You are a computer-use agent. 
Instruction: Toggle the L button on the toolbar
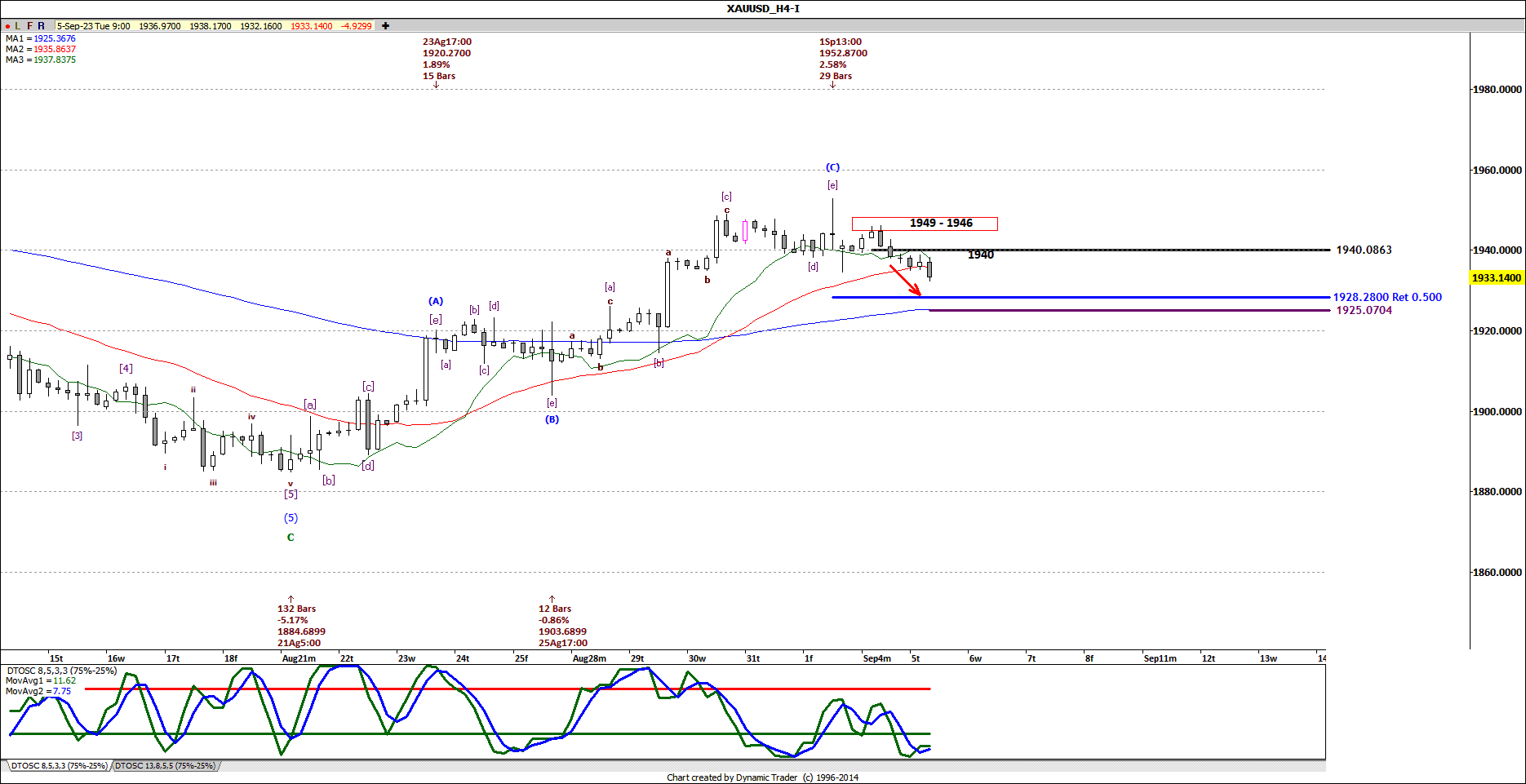(18, 25)
